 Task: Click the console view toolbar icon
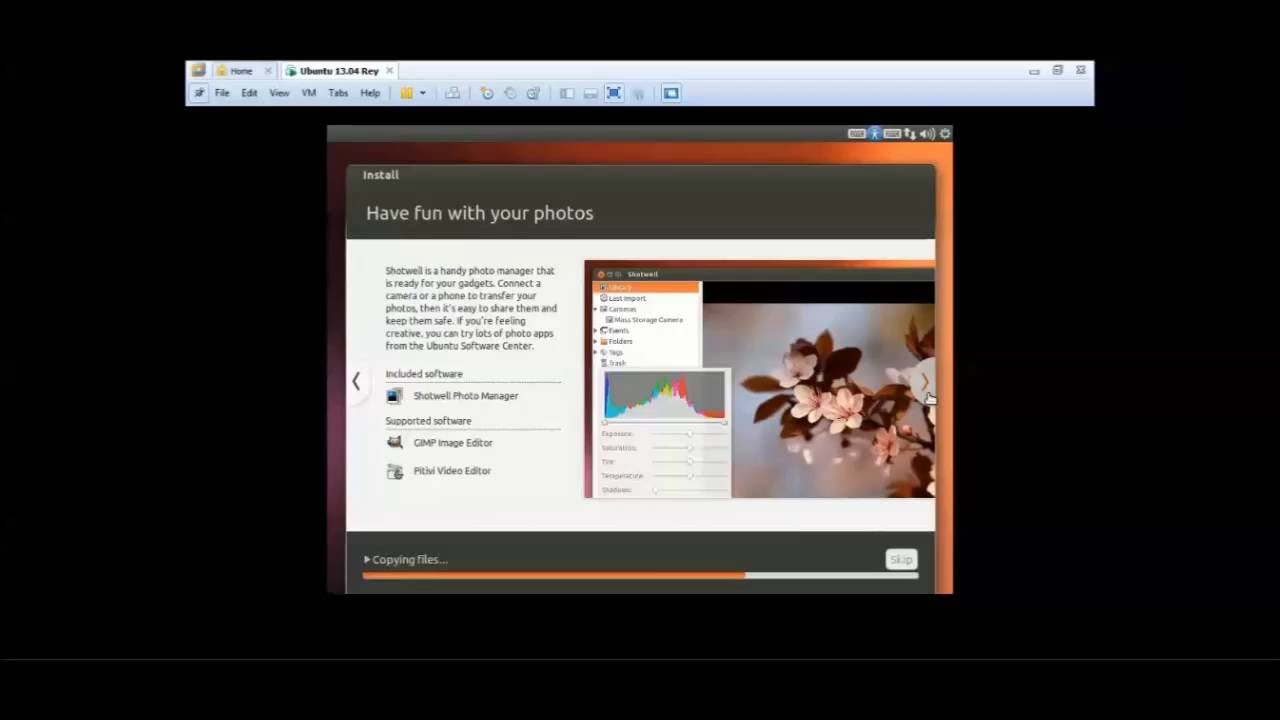[x=671, y=93]
